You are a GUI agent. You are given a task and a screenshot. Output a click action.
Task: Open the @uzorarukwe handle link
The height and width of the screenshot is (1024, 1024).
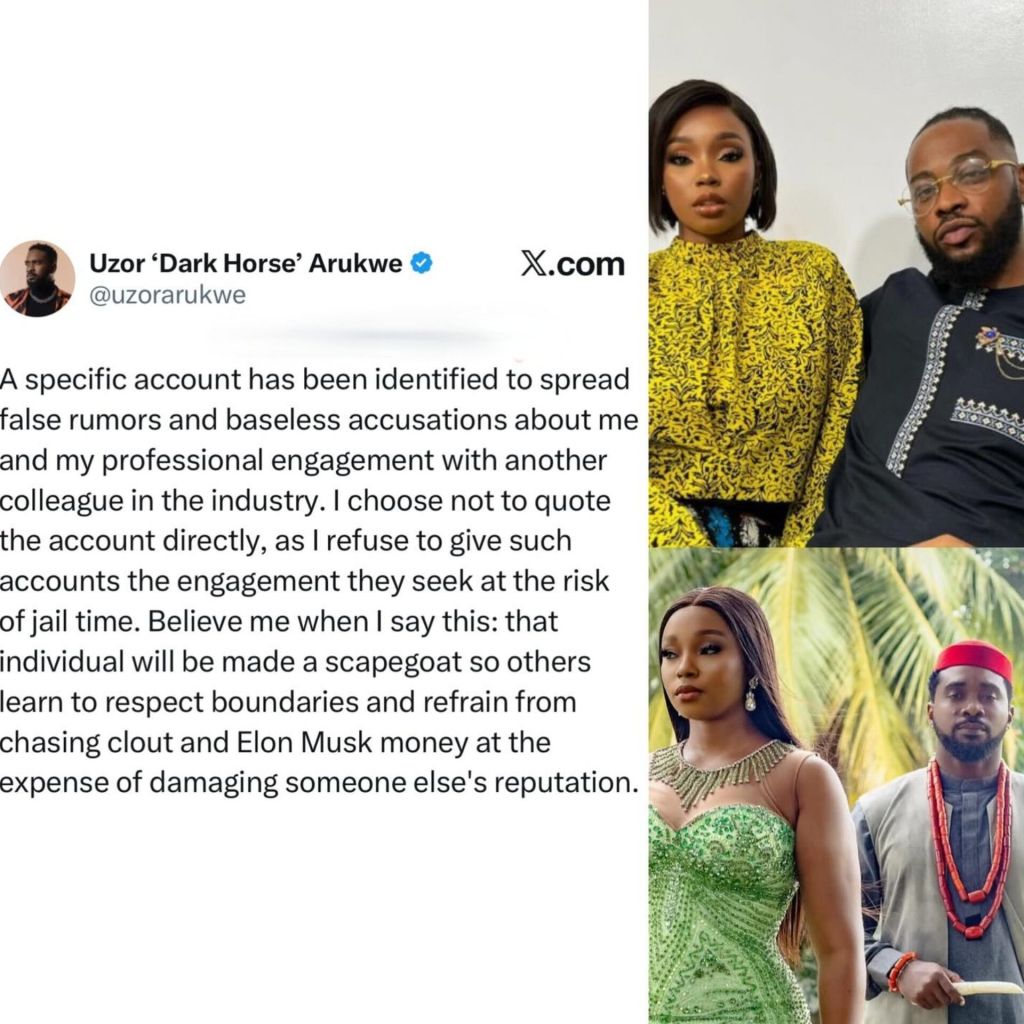[168, 294]
